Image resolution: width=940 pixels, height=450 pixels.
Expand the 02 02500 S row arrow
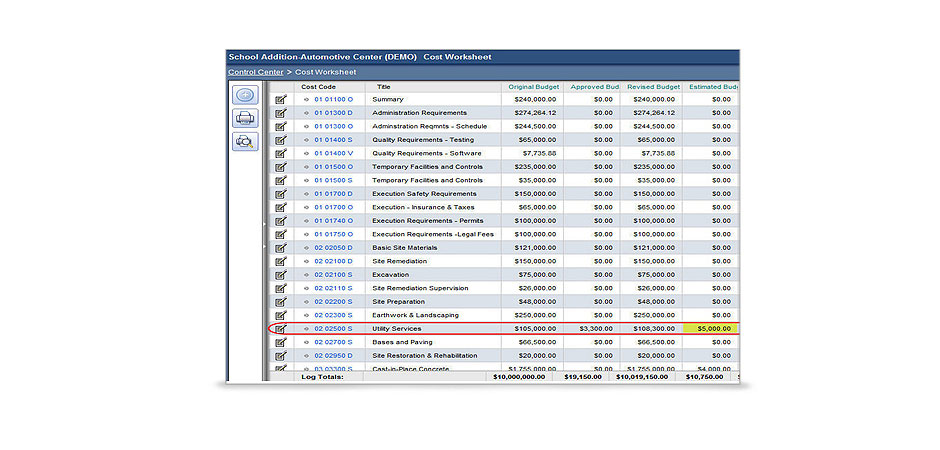[x=307, y=329]
